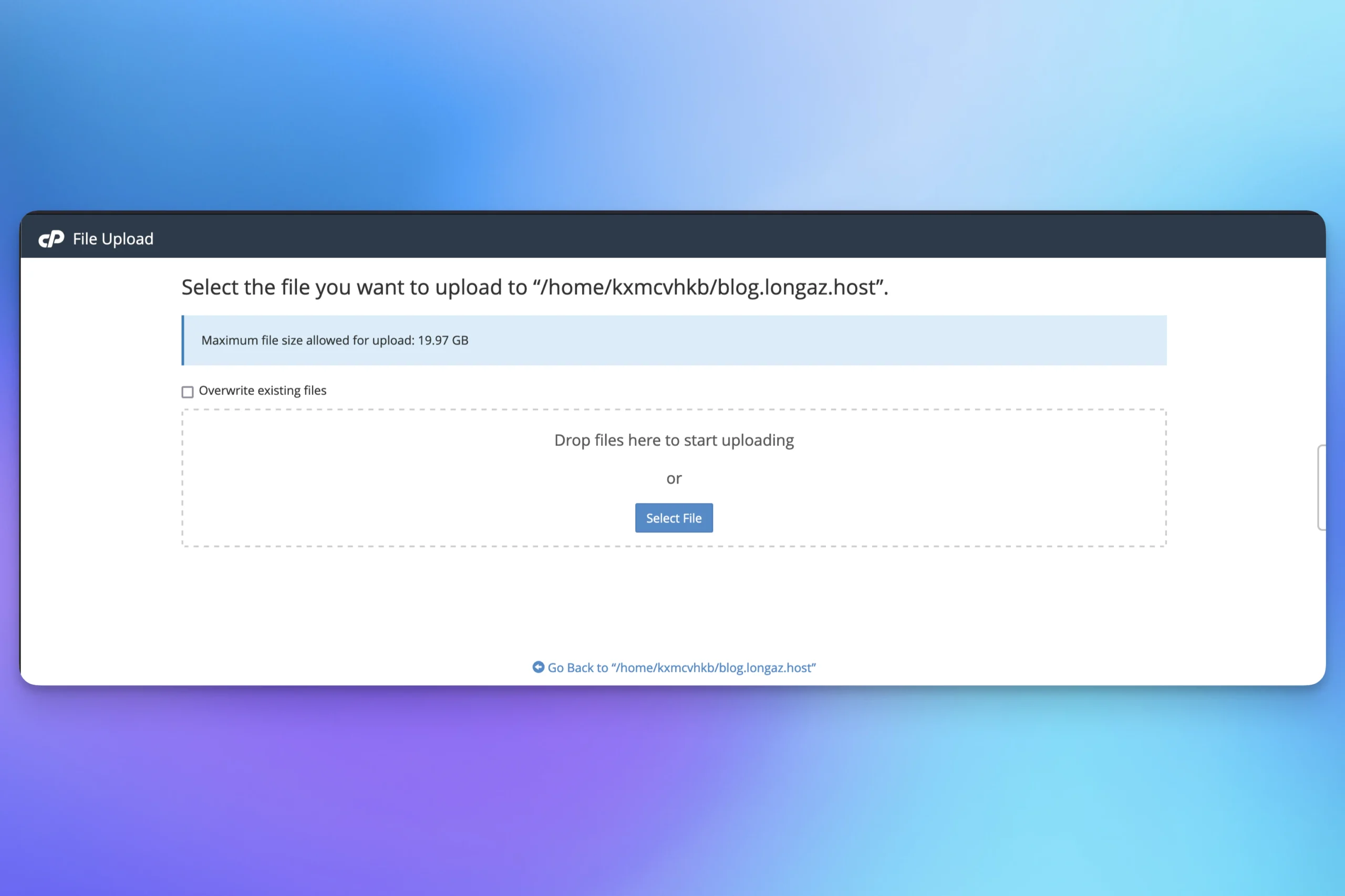
Task: Click the "Overwrite existing files" label text
Action: click(x=262, y=390)
